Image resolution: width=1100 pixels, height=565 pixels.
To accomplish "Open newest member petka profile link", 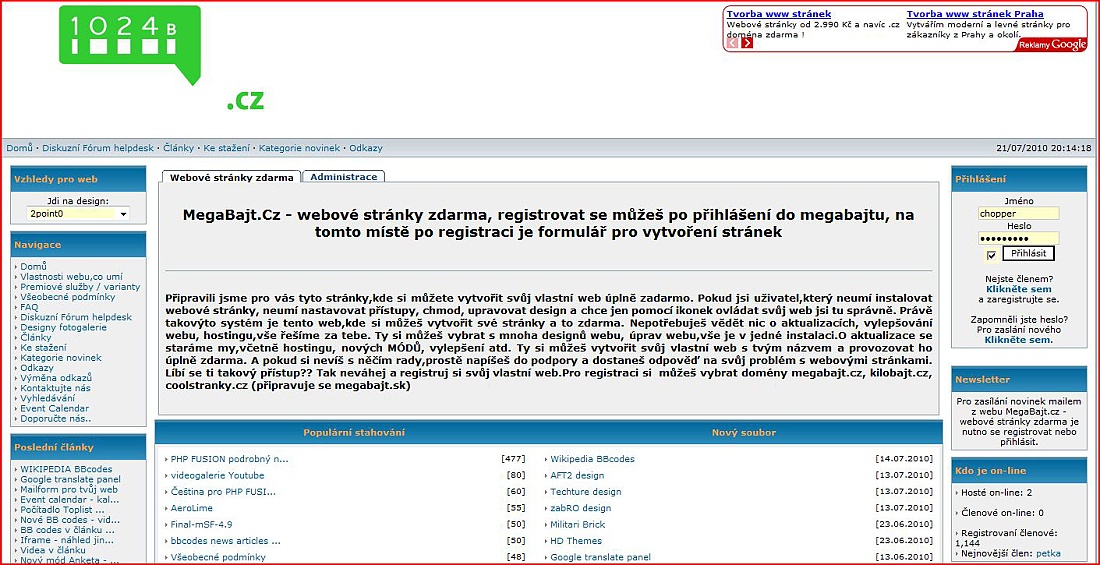I will pos(1048,553).
